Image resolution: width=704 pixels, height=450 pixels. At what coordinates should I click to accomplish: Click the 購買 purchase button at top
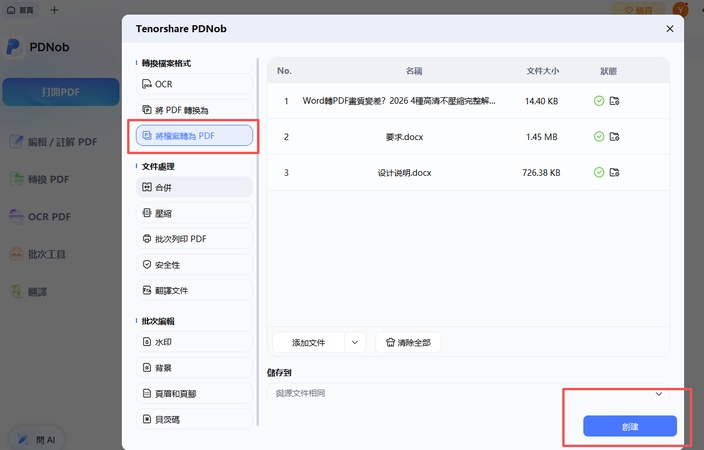(x=639, y=10)
